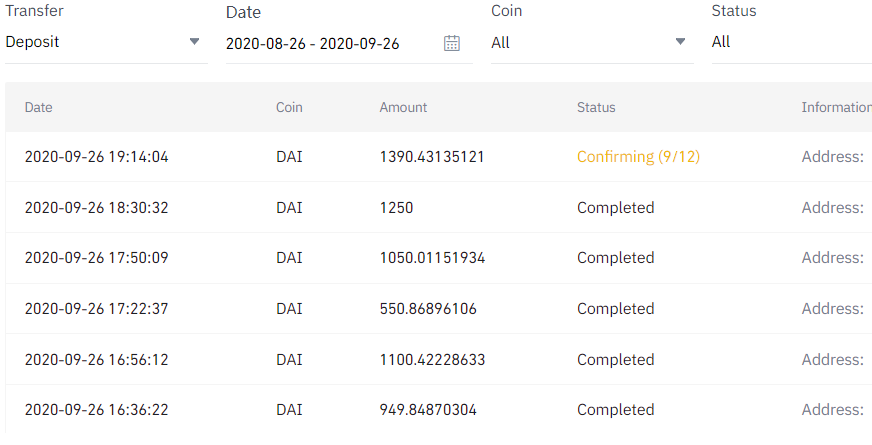
Task: Click the Amount column header
Action: pyautogui.click(x=403, y=107)
